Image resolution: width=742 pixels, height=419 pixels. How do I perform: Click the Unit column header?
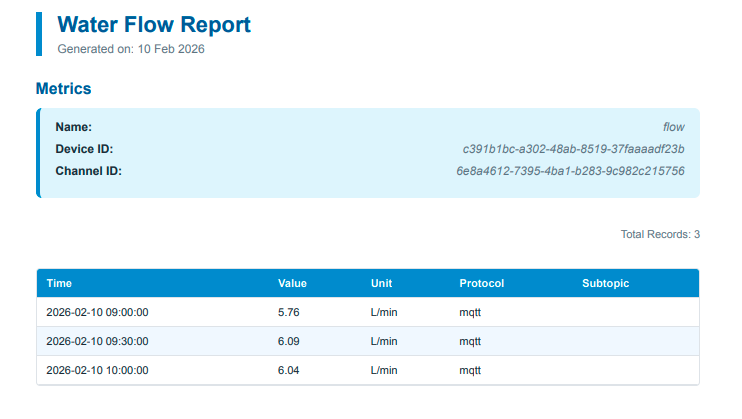pos(381,283)
